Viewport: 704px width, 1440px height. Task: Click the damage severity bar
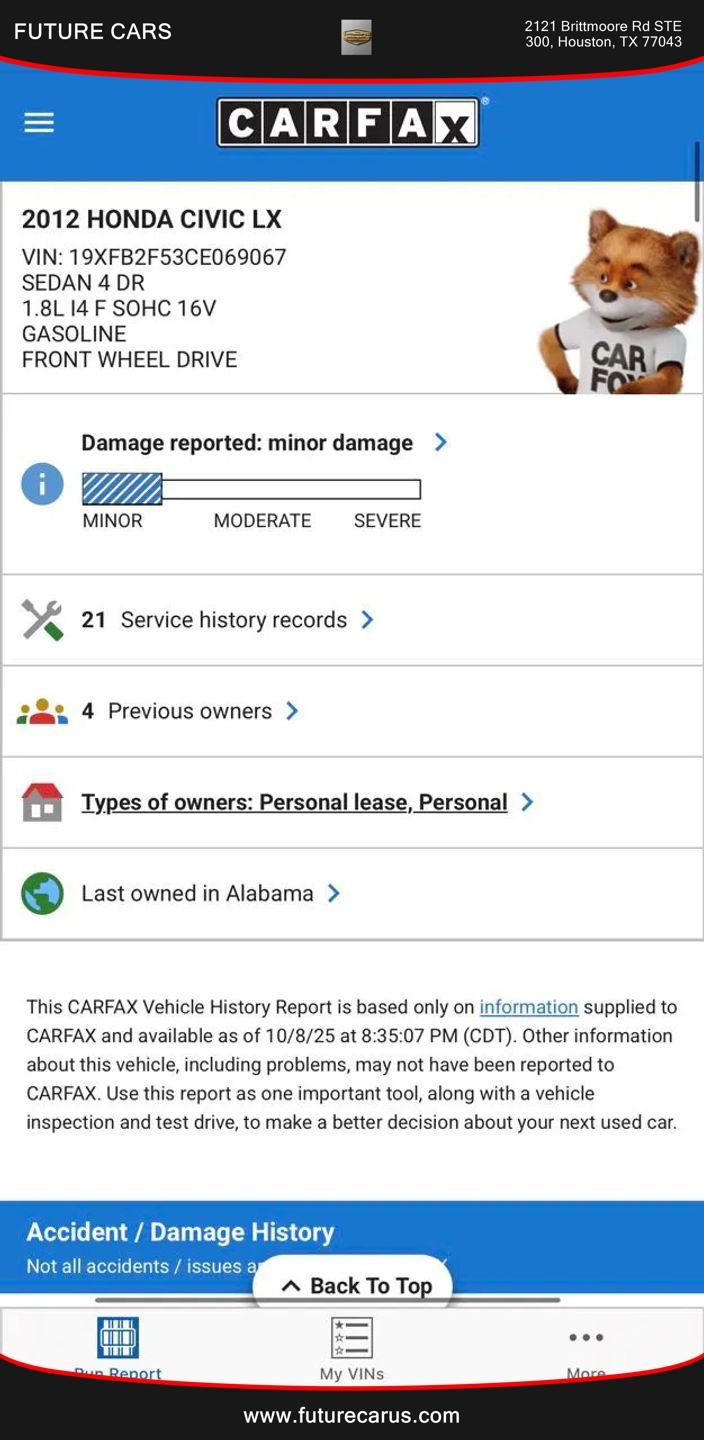pyautogui.click(x=251, y=489)
